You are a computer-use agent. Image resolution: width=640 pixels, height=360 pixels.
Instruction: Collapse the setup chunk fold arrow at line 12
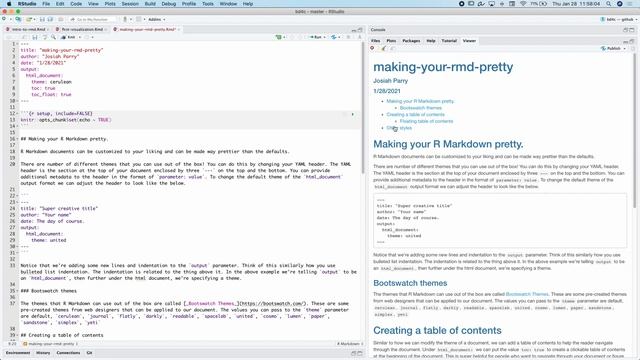pyautogui.click(x=17, y=113)
